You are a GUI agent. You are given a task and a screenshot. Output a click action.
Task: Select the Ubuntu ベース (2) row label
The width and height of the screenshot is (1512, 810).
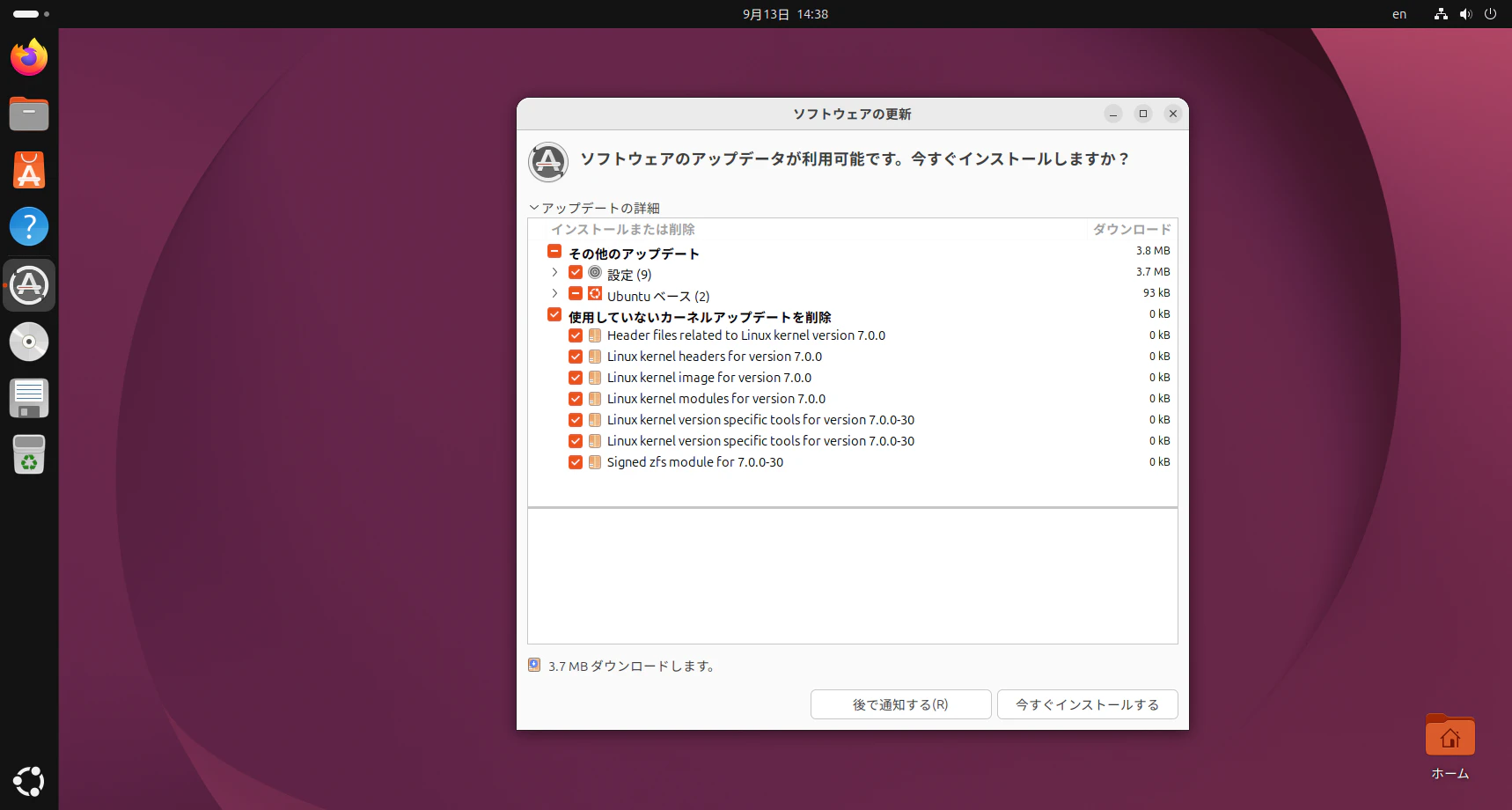point(658,296)
